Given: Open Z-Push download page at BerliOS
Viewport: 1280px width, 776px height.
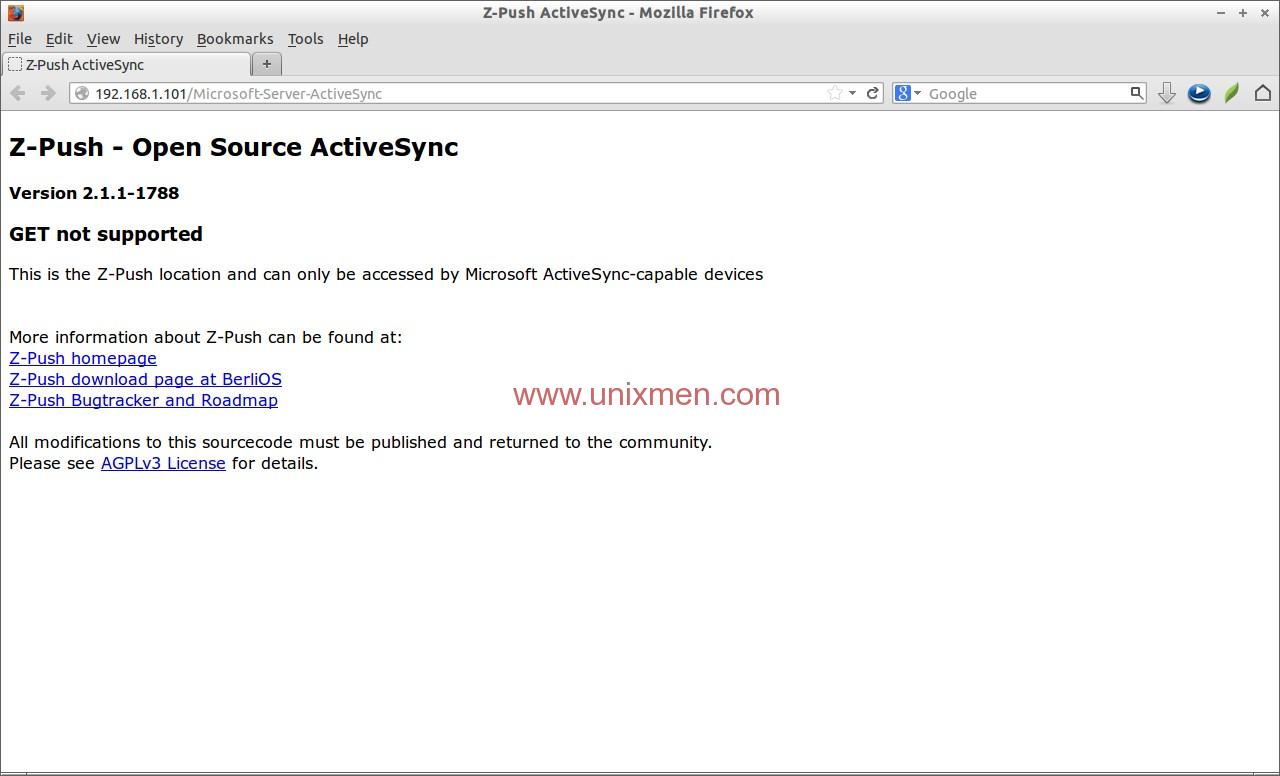Looking at the screenshot, I should pyautogui.click(x=145, y=379).
